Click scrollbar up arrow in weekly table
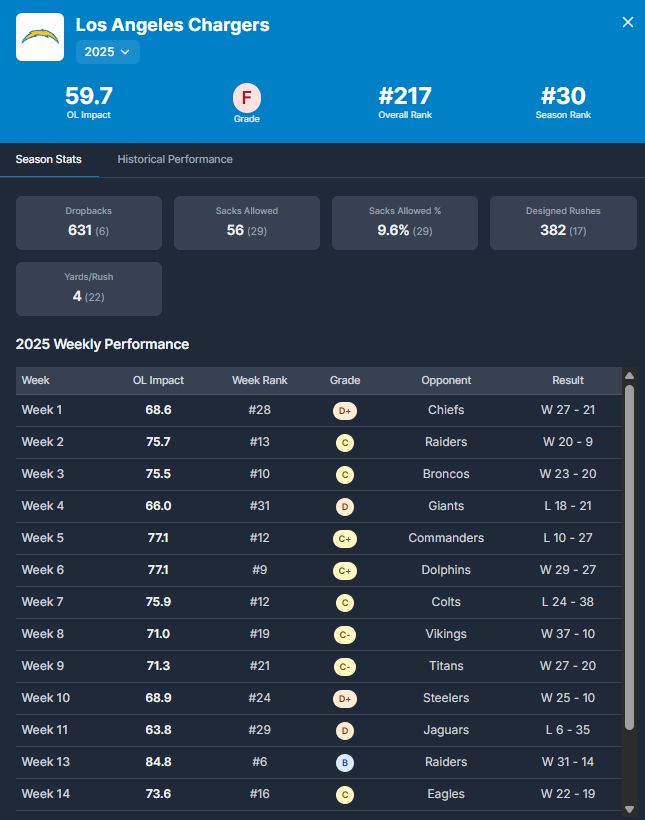The height and width of the screenshot is (820, 645). tap(629, 376)
